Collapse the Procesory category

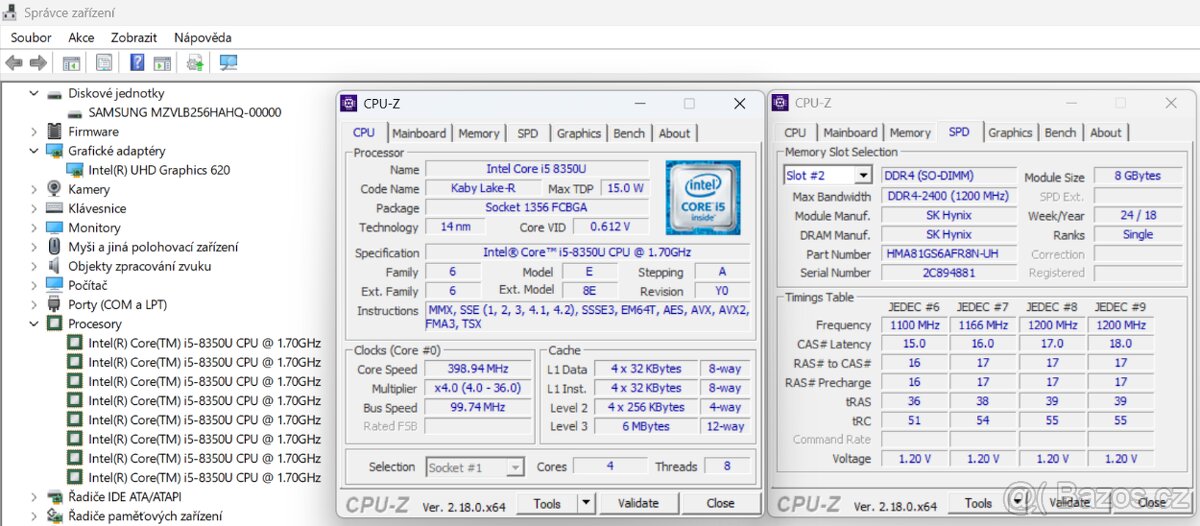click(x=34, y=324)
